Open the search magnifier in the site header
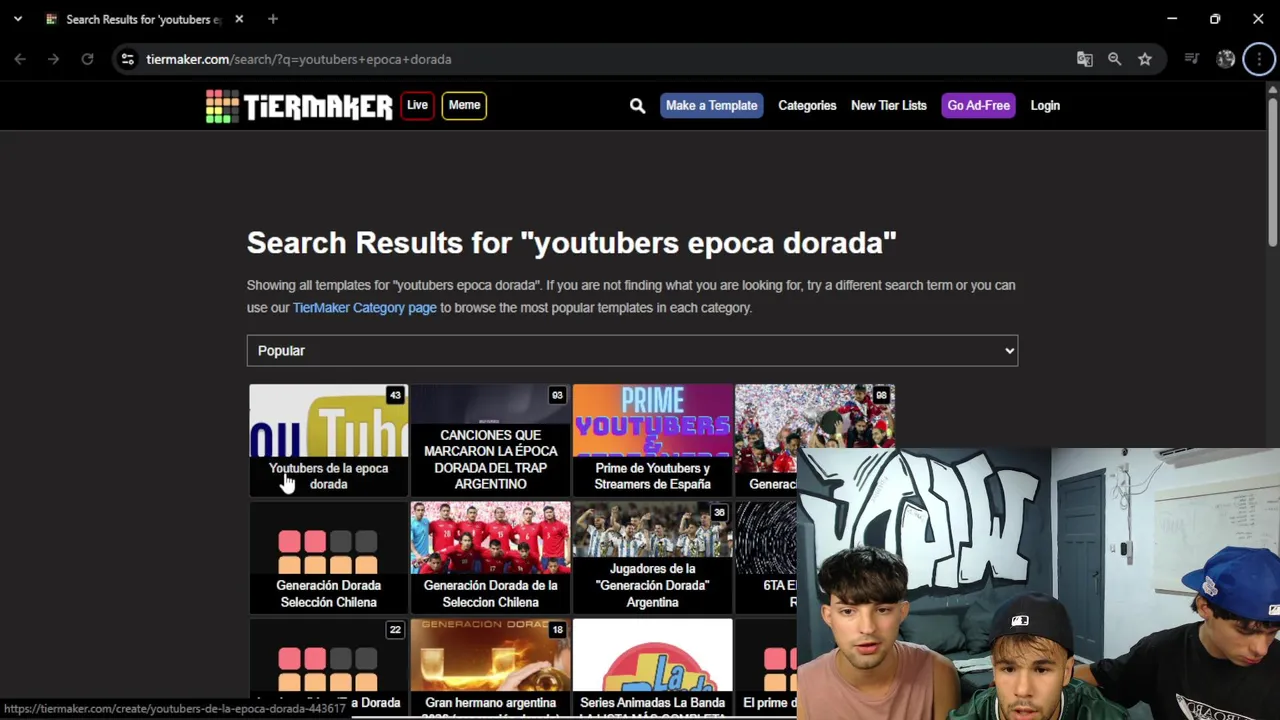1280x720 pixels. (637, 106)
